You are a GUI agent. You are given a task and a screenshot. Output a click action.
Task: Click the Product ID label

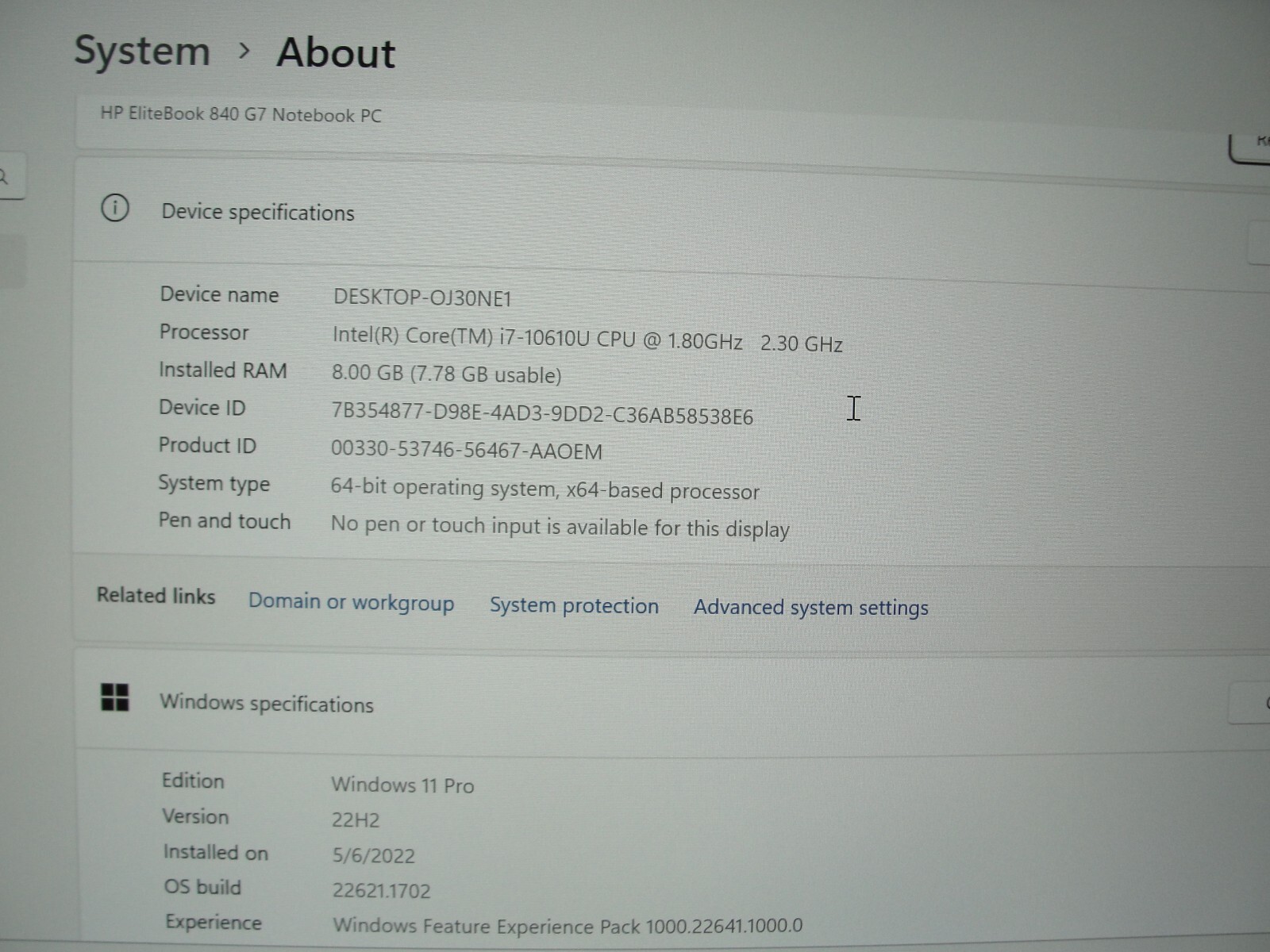click(x=207, y=445)
